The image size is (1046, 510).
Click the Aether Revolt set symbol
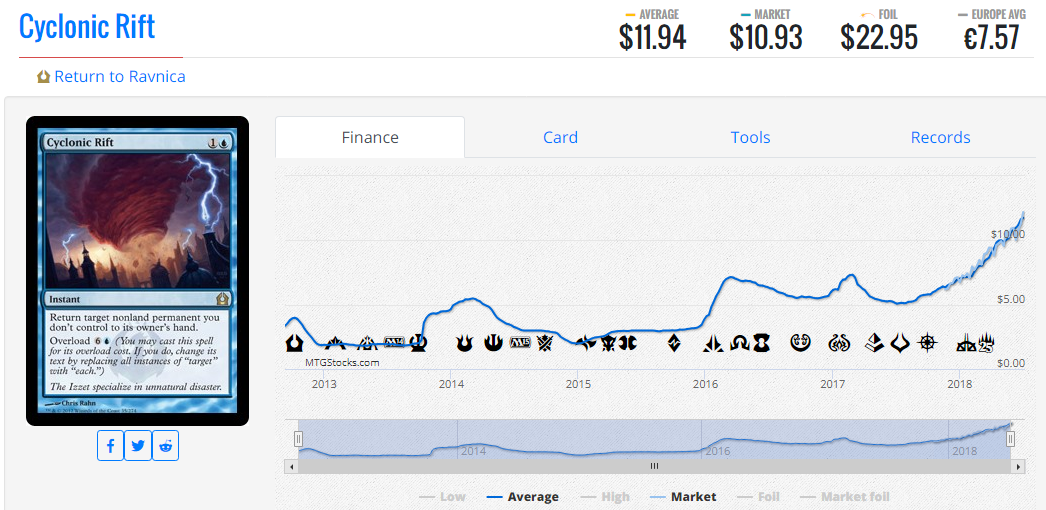point(839,343)
